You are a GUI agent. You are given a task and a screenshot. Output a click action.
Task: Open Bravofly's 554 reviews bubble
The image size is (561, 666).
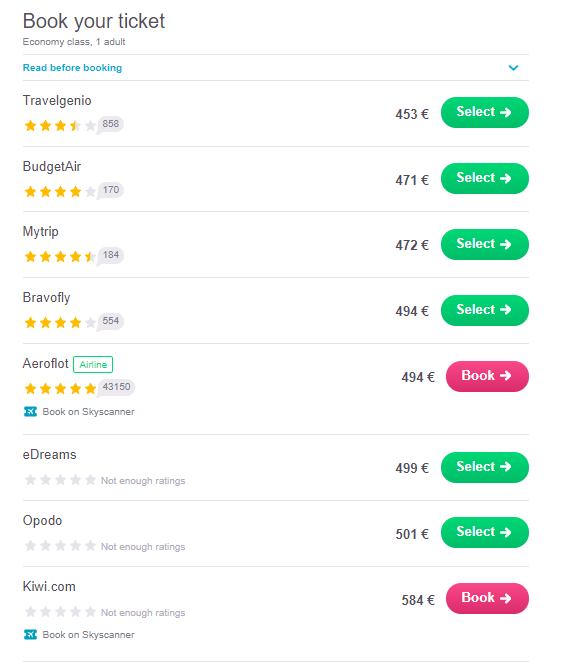[x=110, y=321]
